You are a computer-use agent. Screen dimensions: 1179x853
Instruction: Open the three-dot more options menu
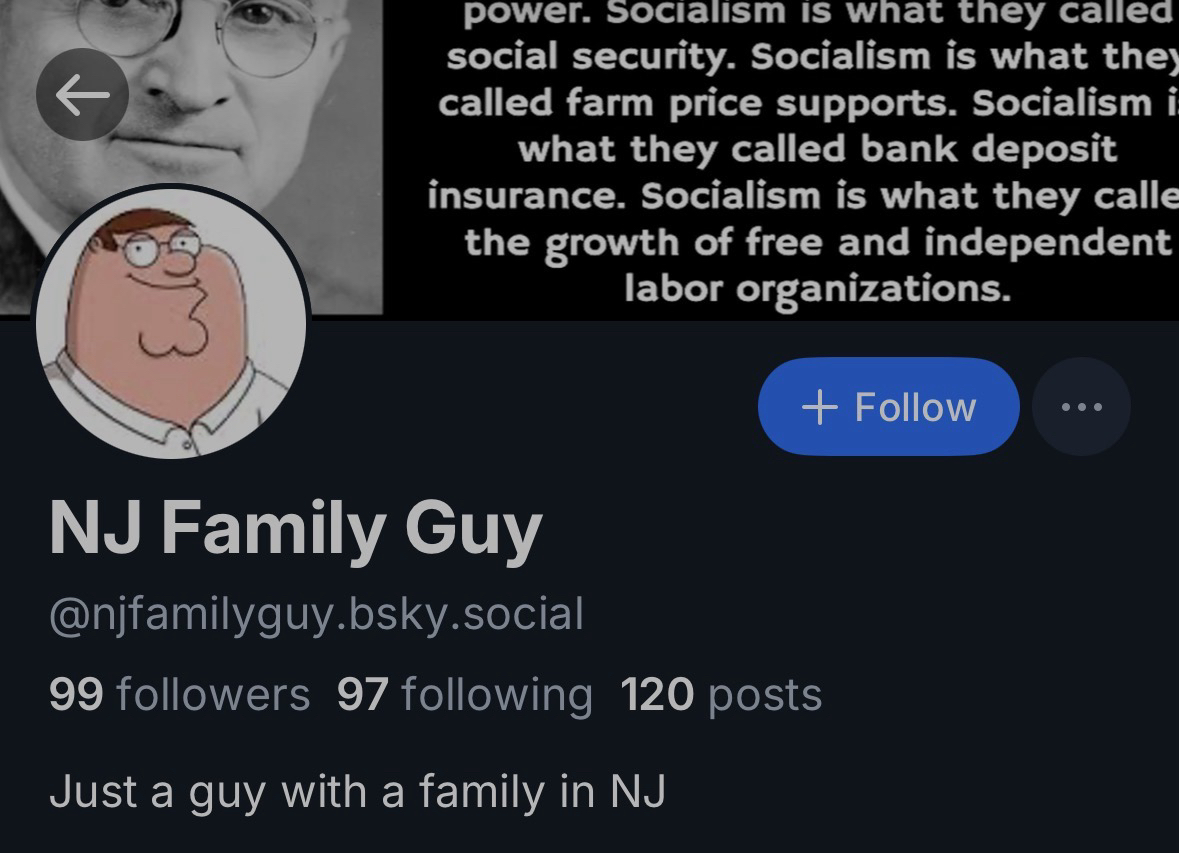(x=1081, y=407)
